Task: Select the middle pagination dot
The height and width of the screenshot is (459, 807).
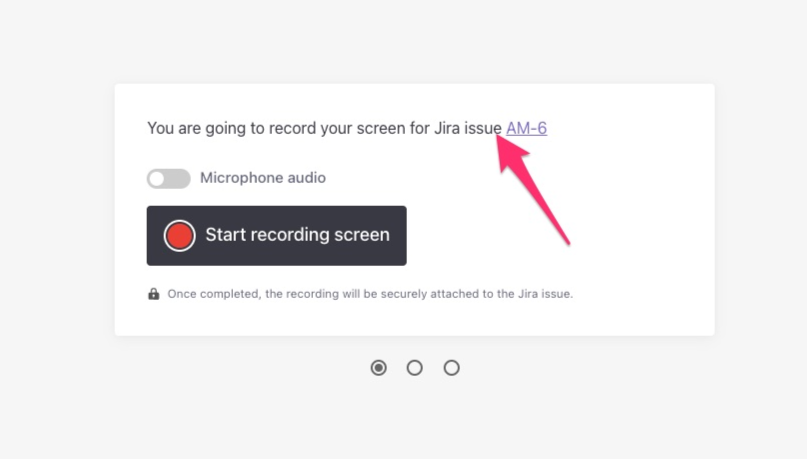Action: pyautogui.click(x=415, y=368)
